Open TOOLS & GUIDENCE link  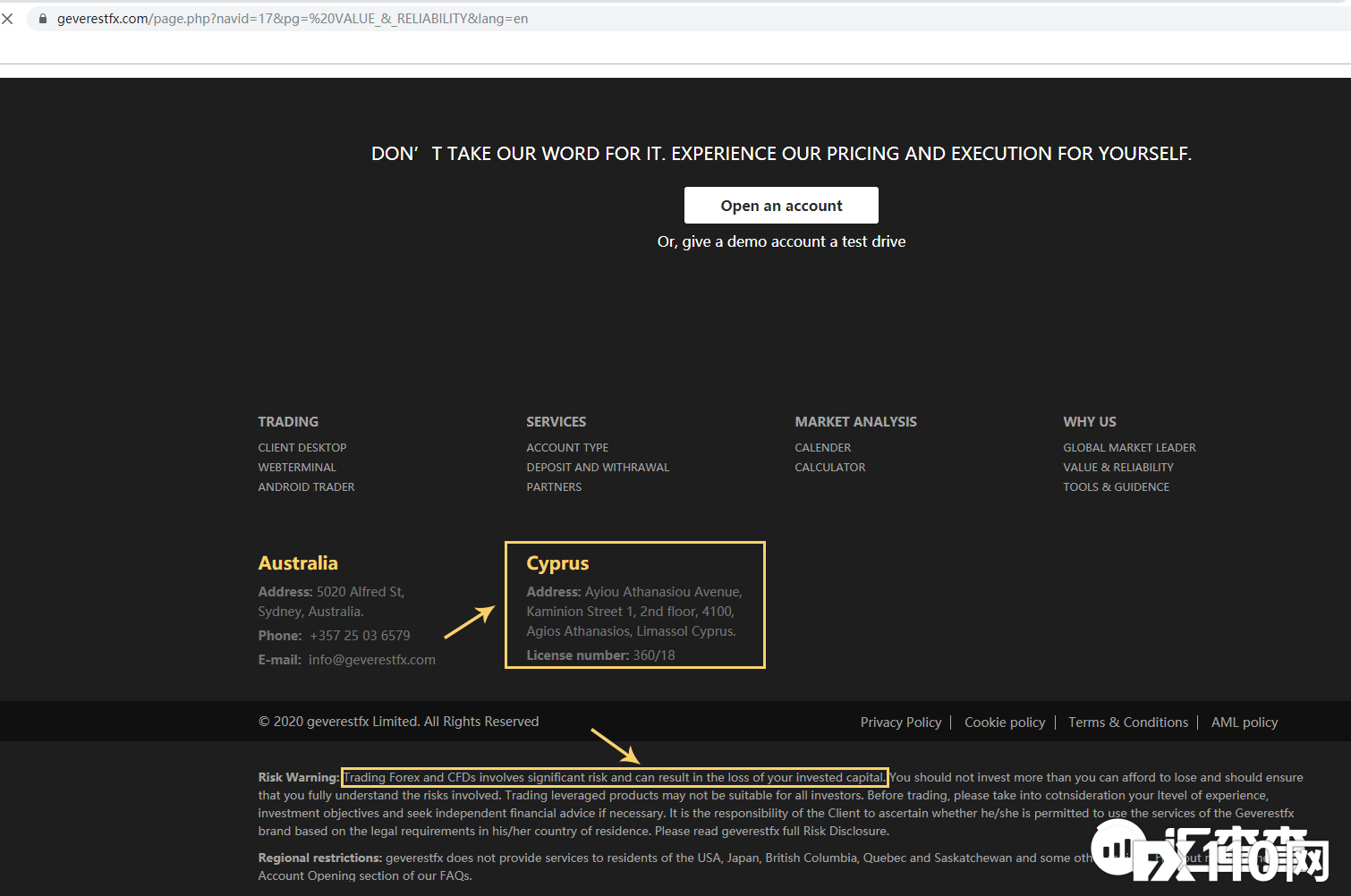[1116, 486]
